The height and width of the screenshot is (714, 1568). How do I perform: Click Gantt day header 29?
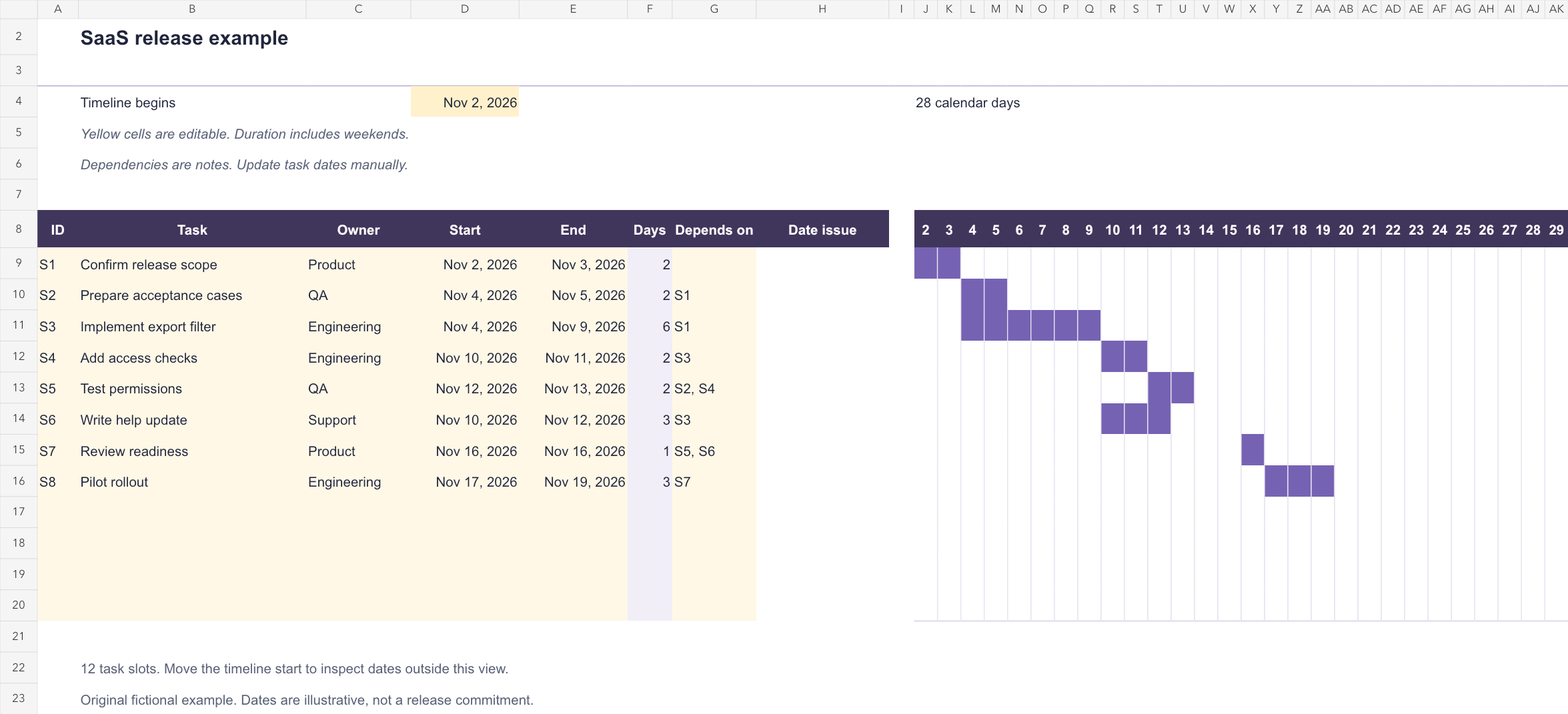tap(1556, 230)
